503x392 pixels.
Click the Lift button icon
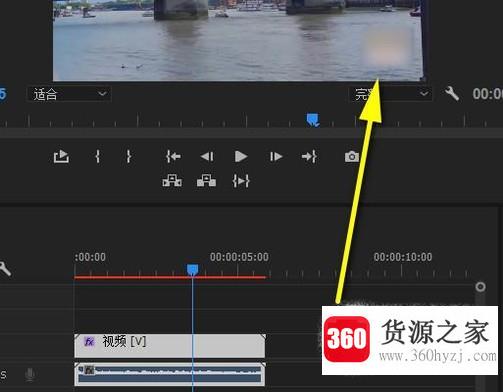point(172,181)
